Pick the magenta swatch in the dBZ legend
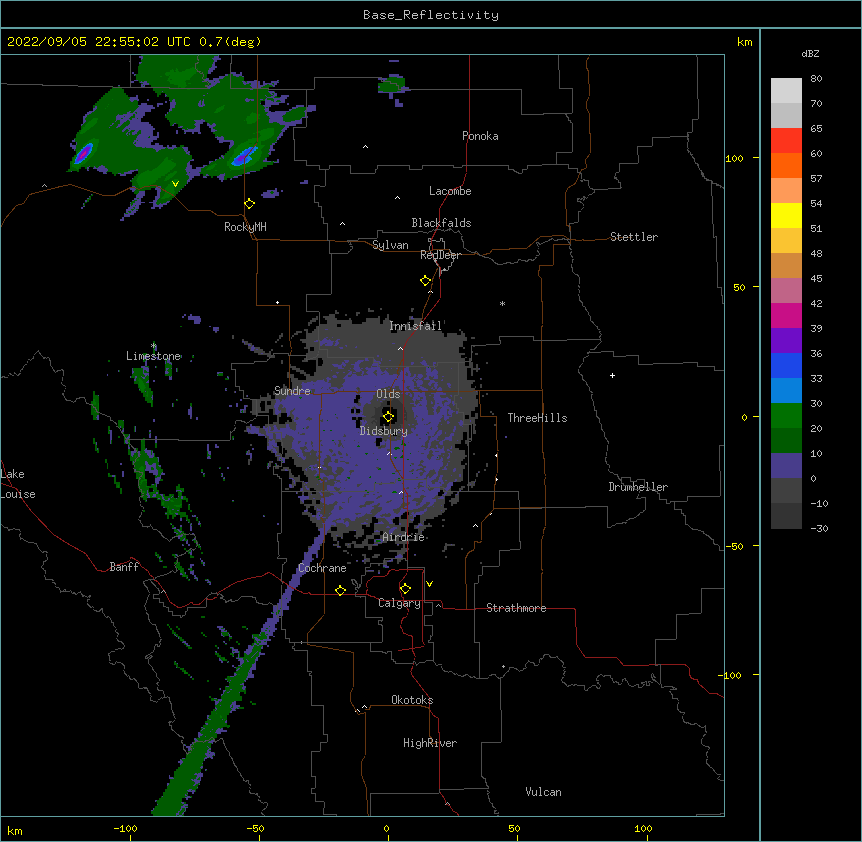Viewport: 862px width, 842px height. point(786,315)
